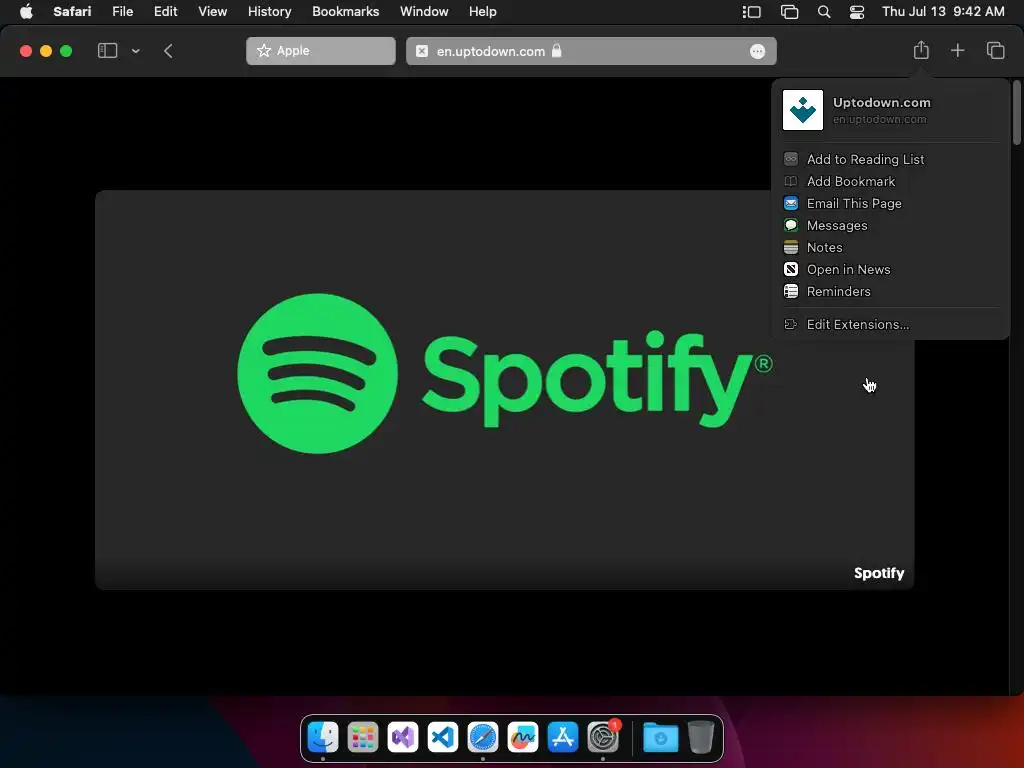Open System Settings from the Dock
This screenshot has height=768, width=1024.
pyautogui.click(x=603, y=738)
